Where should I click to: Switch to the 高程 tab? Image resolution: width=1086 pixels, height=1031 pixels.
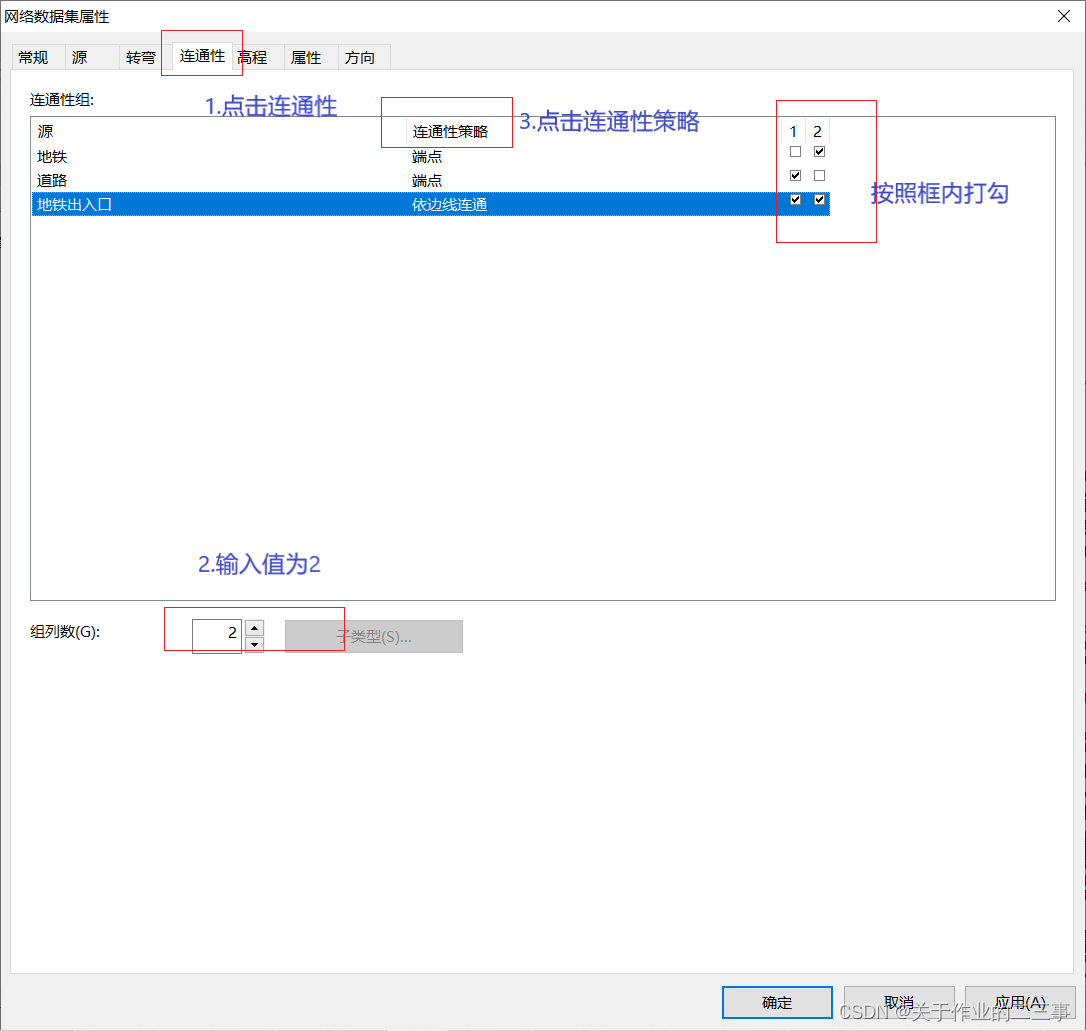pyautogui.click(x=253, y=57)
